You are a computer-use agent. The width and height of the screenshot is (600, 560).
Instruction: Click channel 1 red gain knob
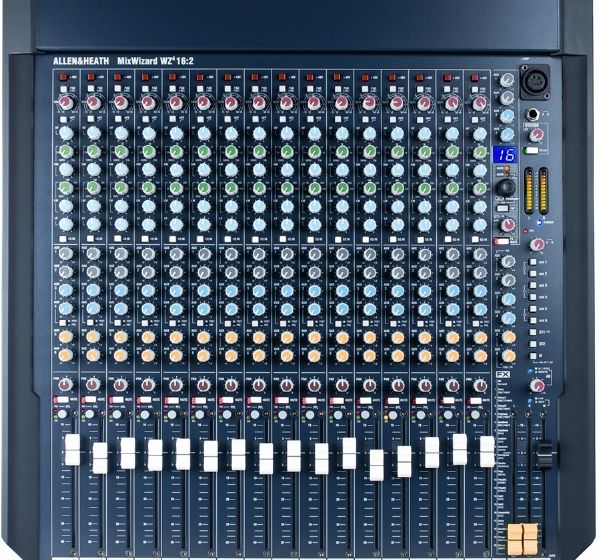tap(66, 103)
